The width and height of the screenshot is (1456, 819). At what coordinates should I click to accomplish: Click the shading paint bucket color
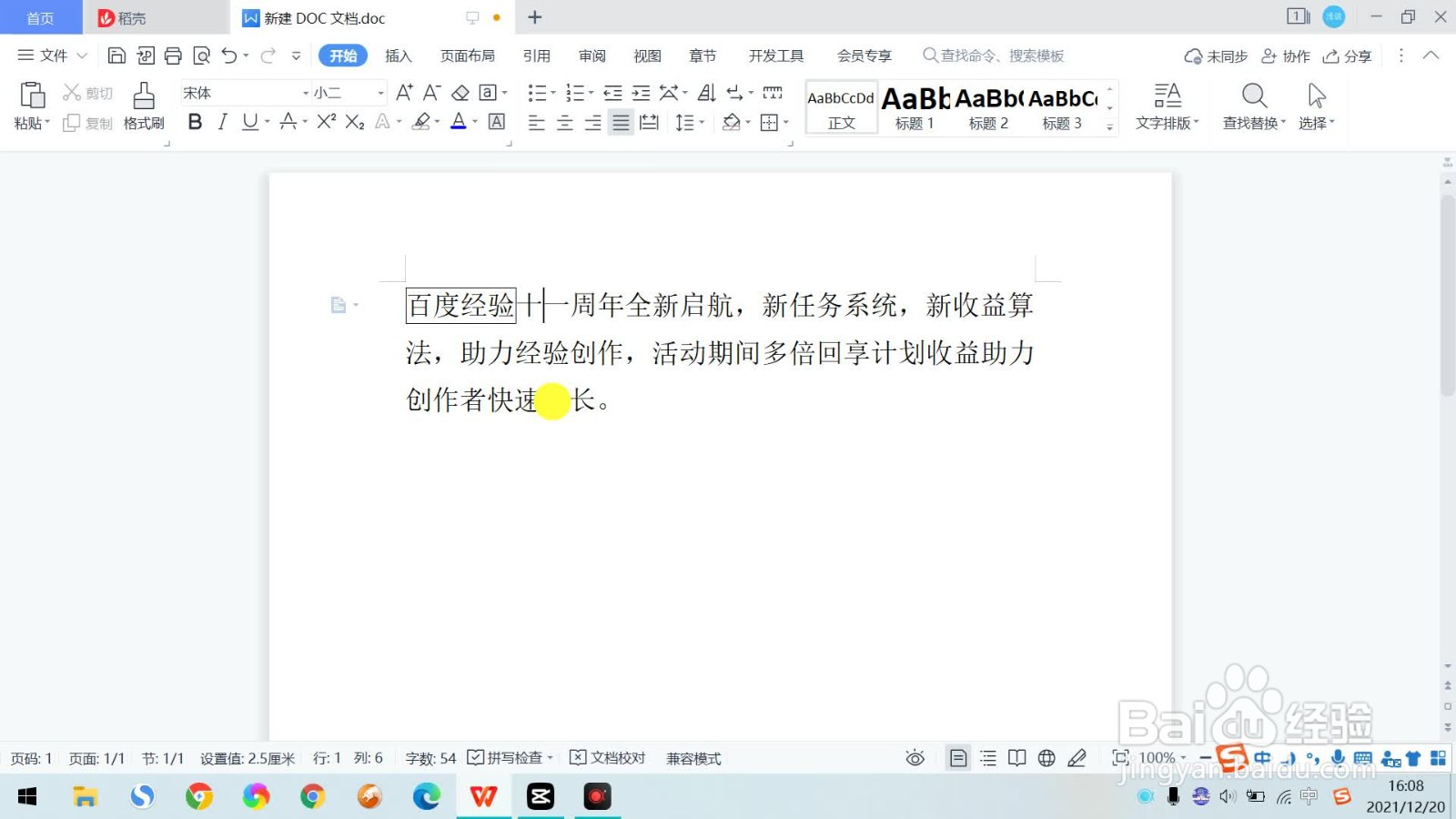point(731,122)
